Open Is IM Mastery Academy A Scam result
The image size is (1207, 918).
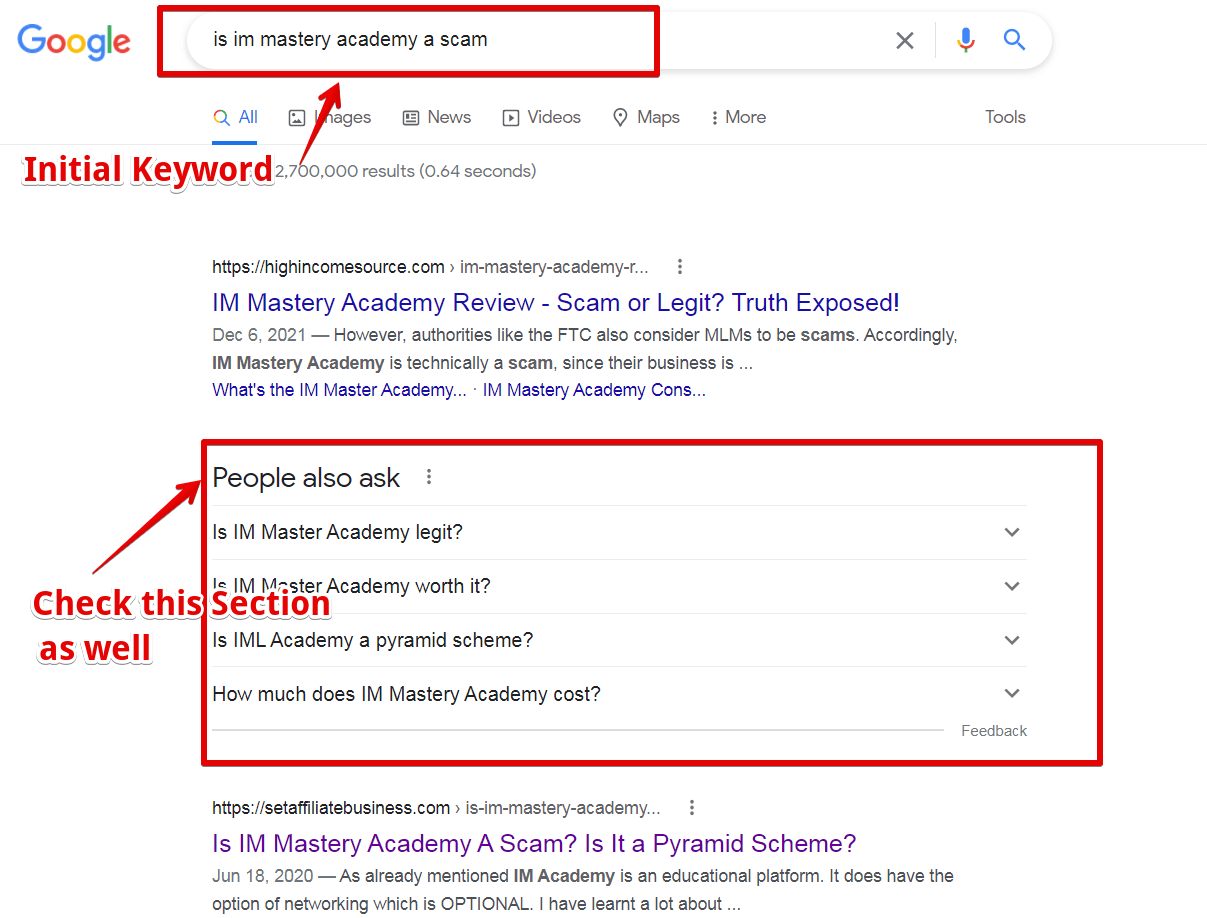(534, 843)
